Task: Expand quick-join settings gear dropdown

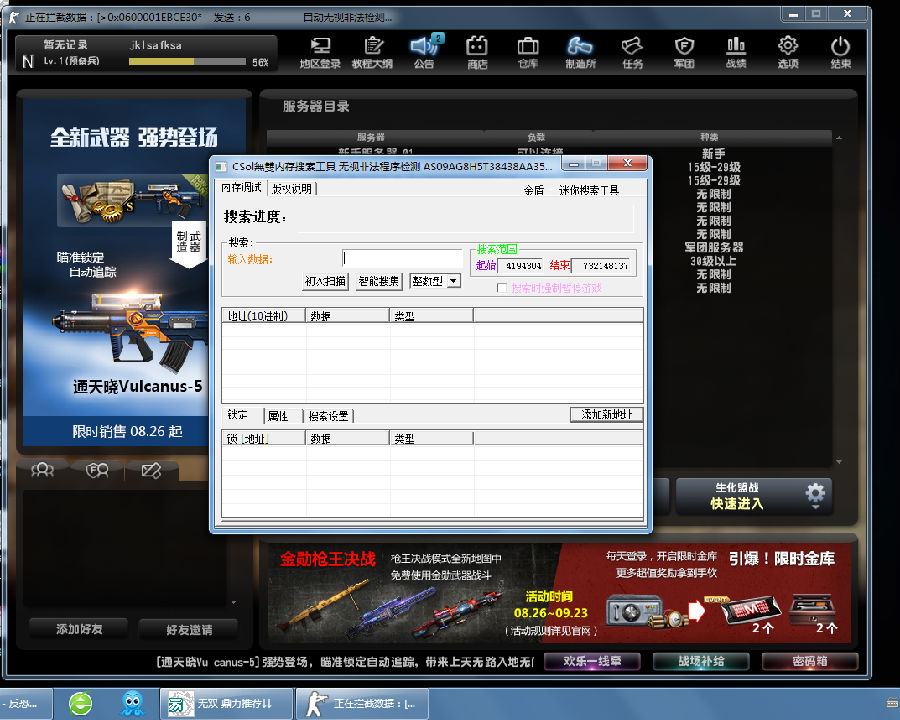Action: [x=815, y=495]
